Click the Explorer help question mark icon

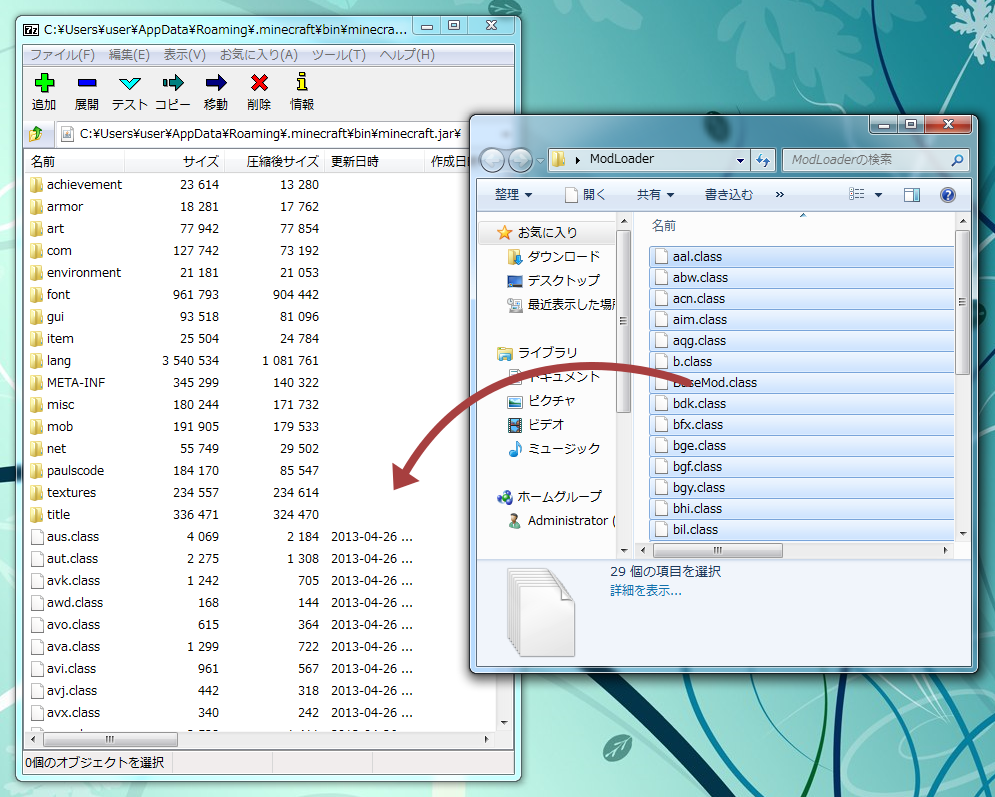(x=947, y=195)
